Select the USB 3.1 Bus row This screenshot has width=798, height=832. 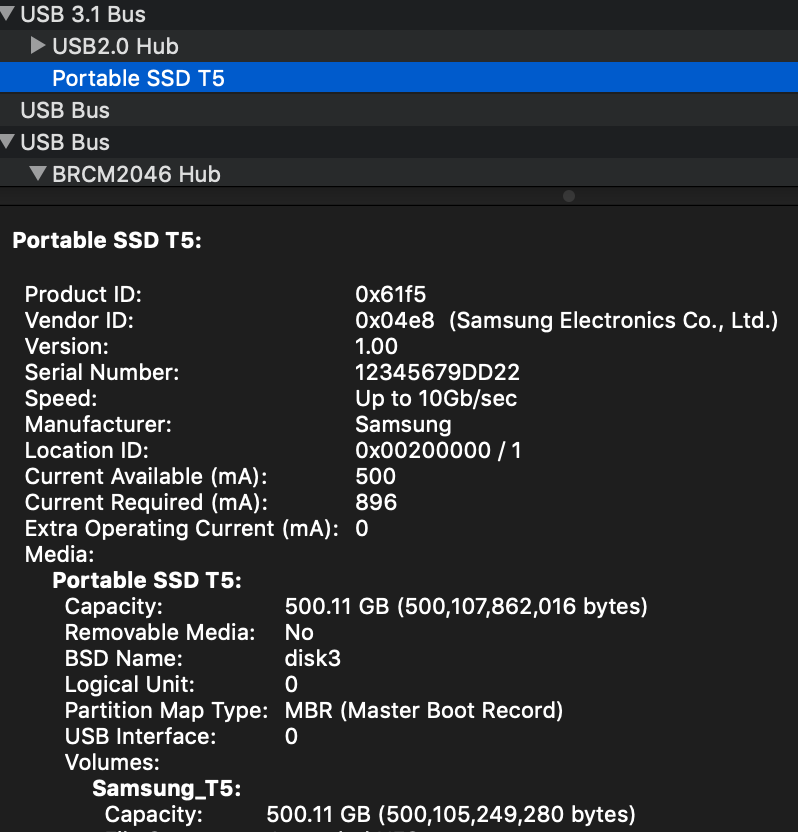tap(83, 14)
